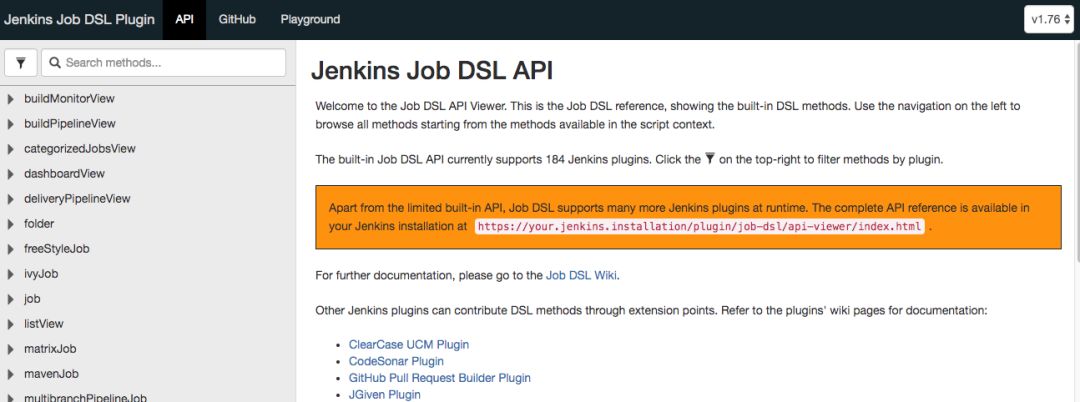Expand the mavenJob arrow

click(x=10, y=374)
